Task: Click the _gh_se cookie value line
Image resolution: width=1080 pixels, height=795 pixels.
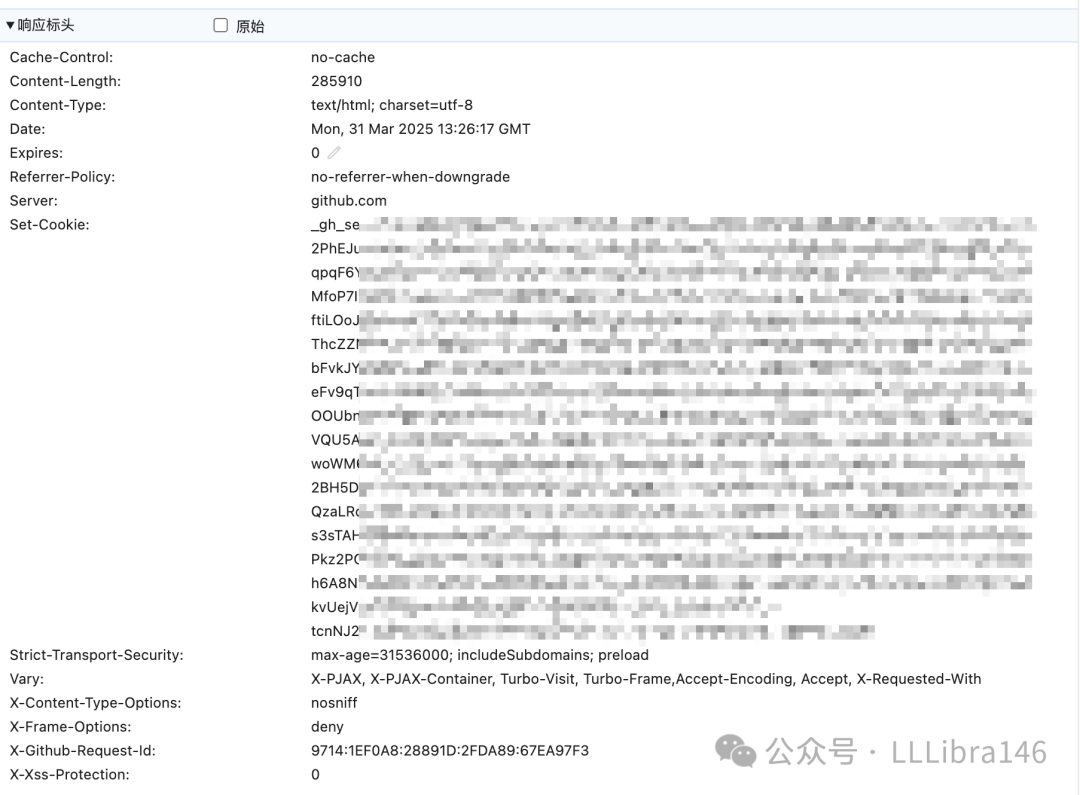Action: pos(674,225)
